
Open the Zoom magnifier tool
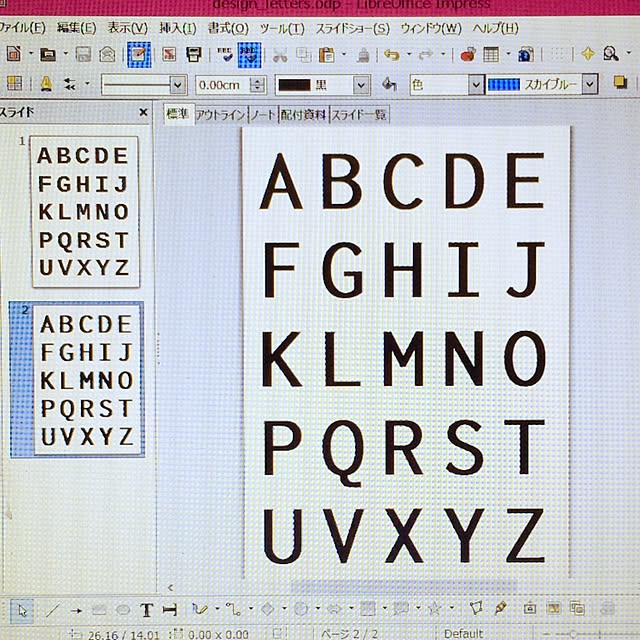coord(611,53)
